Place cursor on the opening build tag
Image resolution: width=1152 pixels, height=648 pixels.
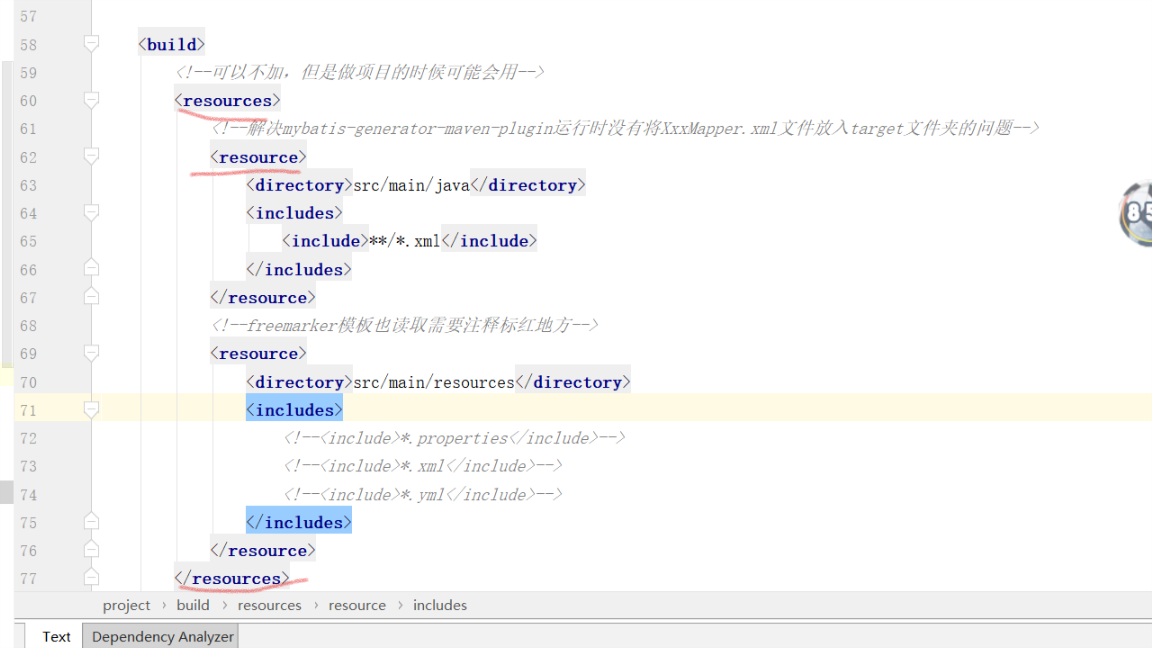pyautogui.click(x=171, y=44)
